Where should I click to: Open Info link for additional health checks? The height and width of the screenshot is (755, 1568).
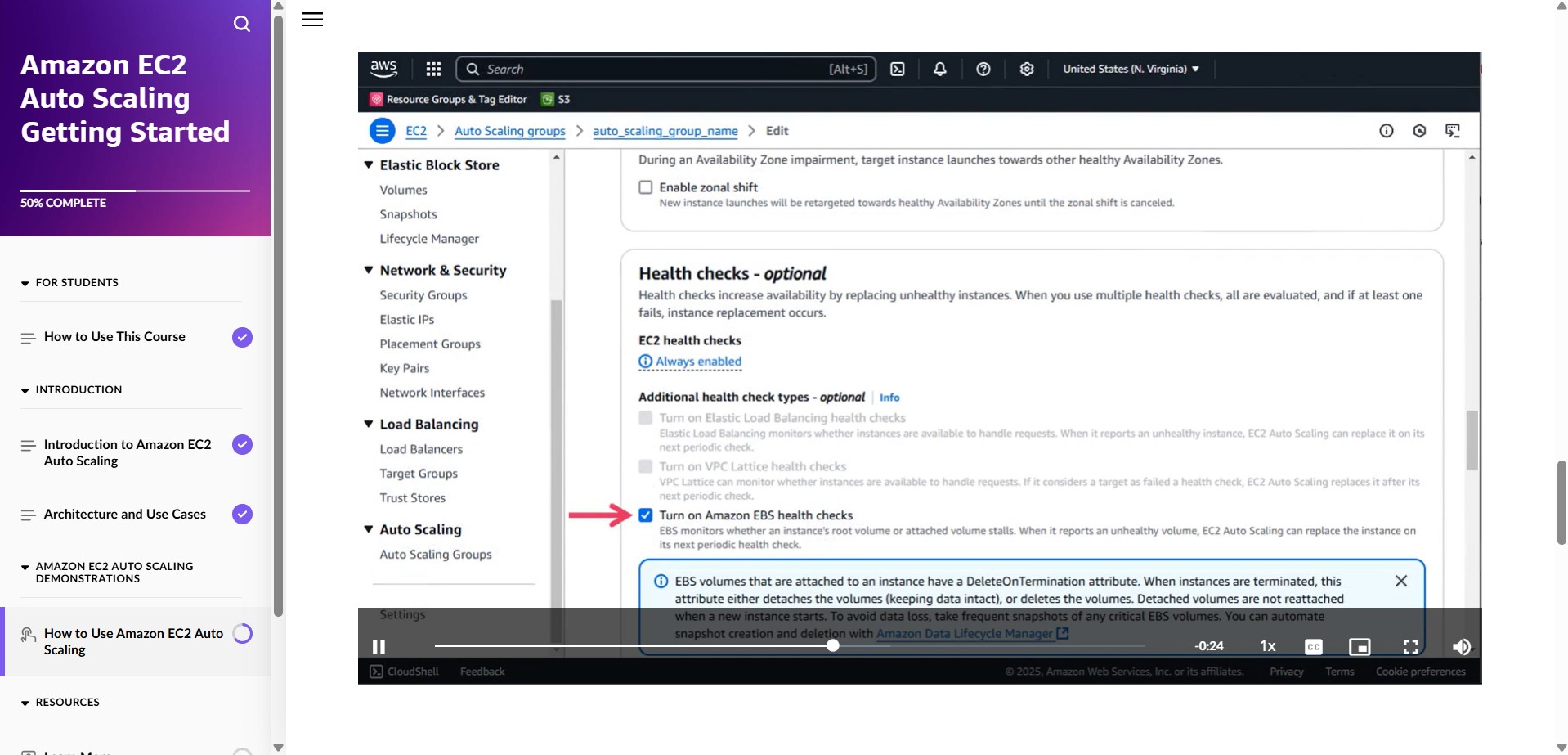point(889,398)
